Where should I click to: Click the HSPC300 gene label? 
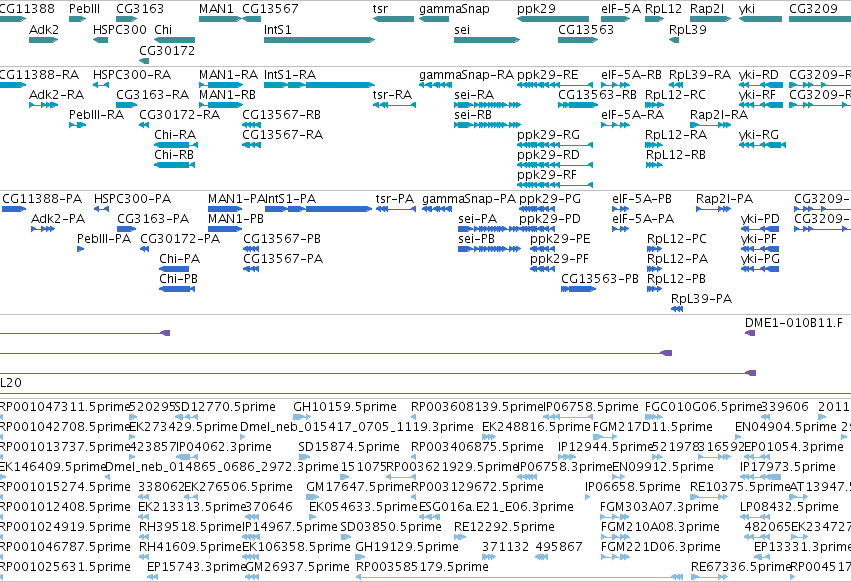(119, 29)
